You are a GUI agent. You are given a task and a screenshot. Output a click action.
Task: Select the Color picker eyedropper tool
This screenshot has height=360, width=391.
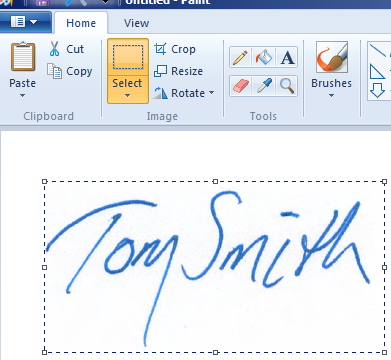tap(264, 86)
